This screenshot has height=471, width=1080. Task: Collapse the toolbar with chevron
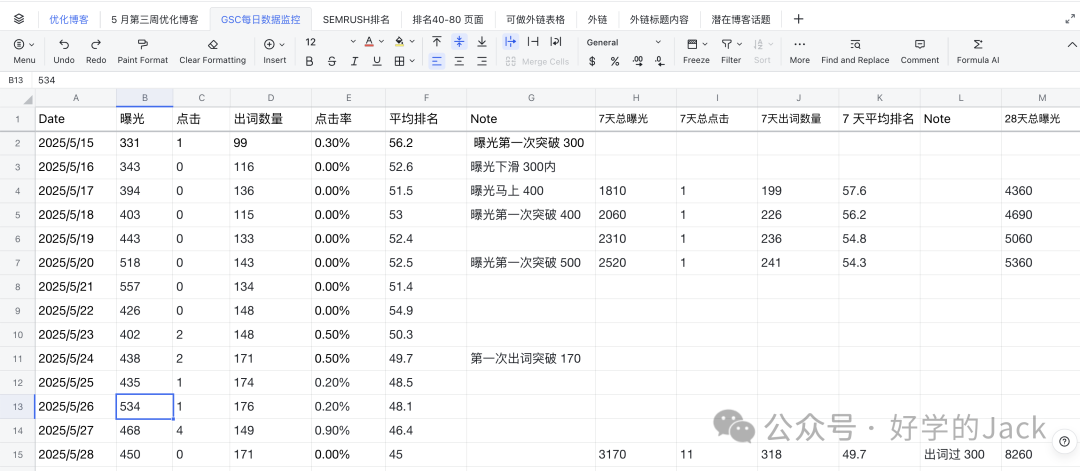[1070, 44]
